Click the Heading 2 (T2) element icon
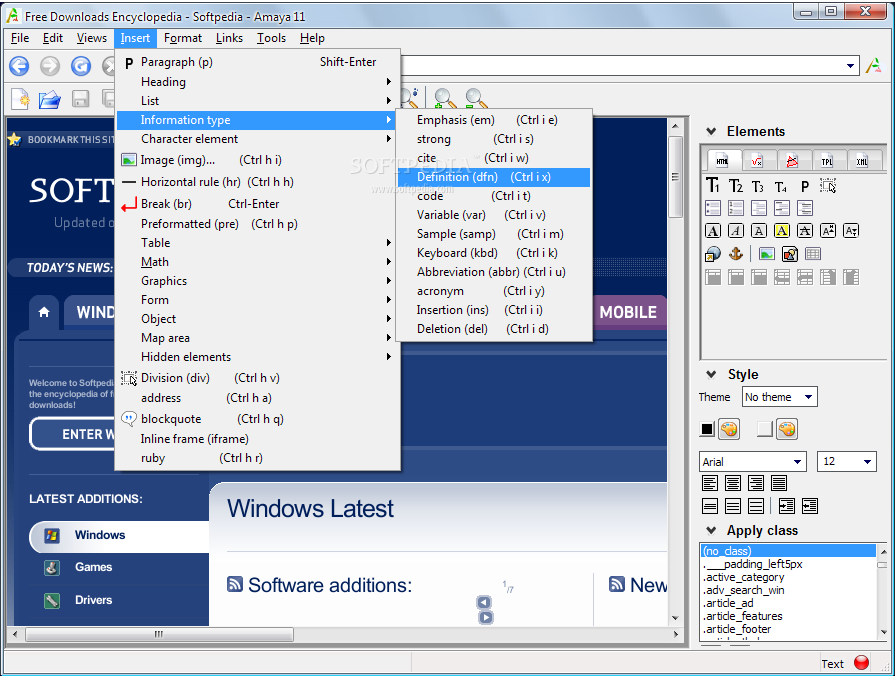The height and width of the screenshot is (676, 895). pos(736,186)
